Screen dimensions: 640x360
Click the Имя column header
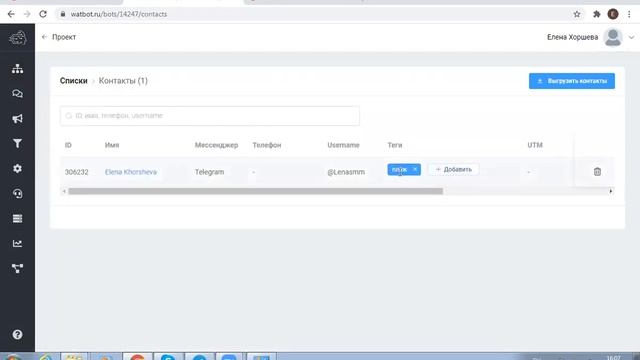[x=112, y=145]
